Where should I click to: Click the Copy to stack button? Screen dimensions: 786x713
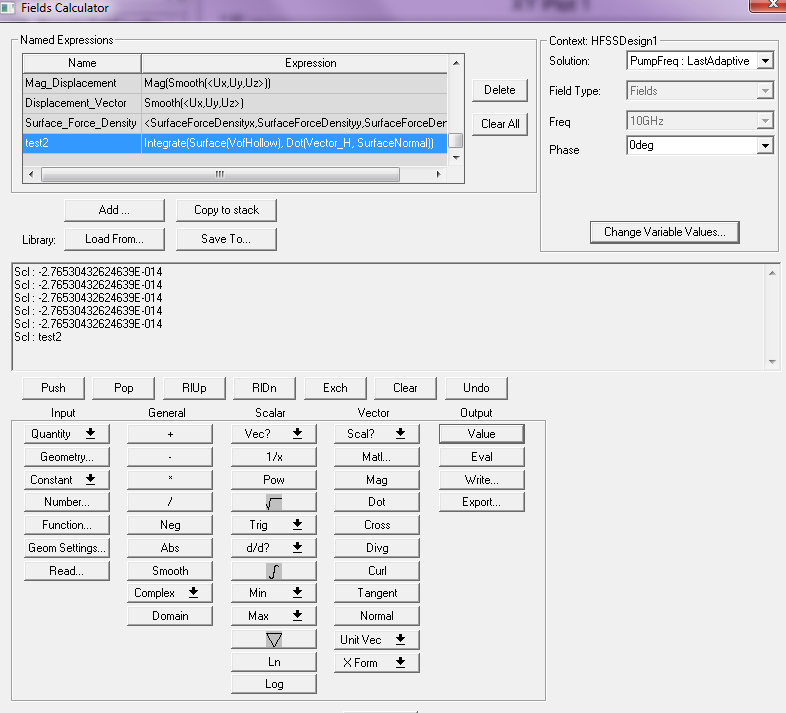tap(226, 210)
